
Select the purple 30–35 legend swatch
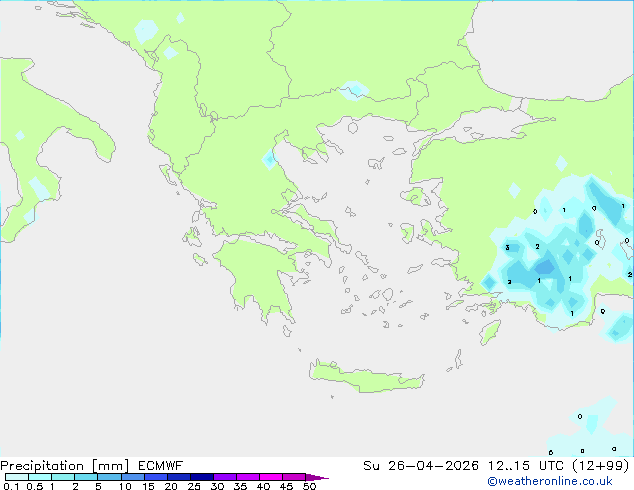[224, 477]
